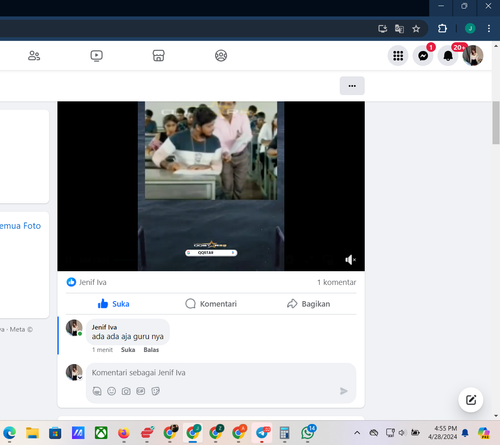Open Microsoft Edge from taskbar
This screenshot has height=445, width=500.
pos(9,433)
